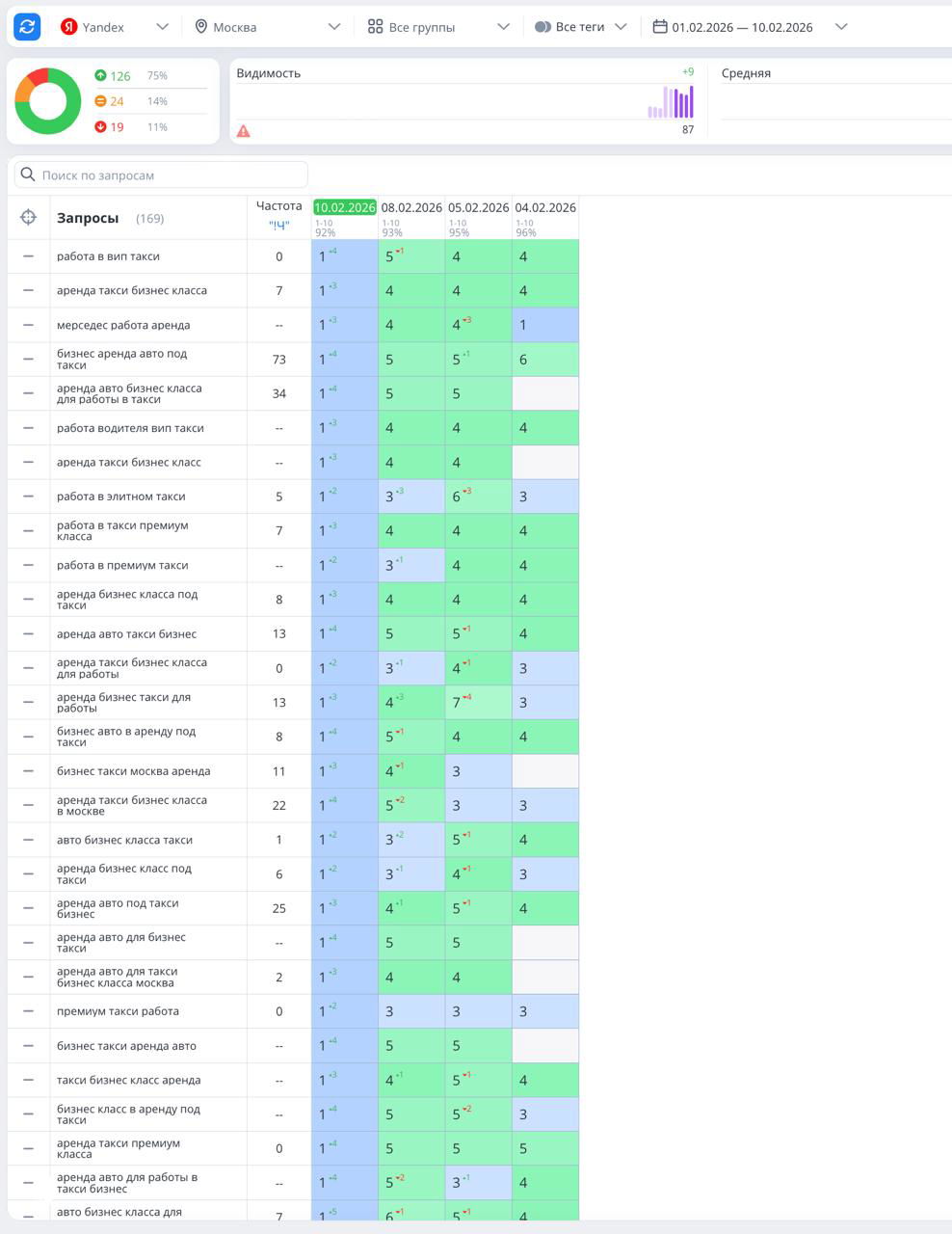Open the Yandex search engine dropdown

pos(162,27)
